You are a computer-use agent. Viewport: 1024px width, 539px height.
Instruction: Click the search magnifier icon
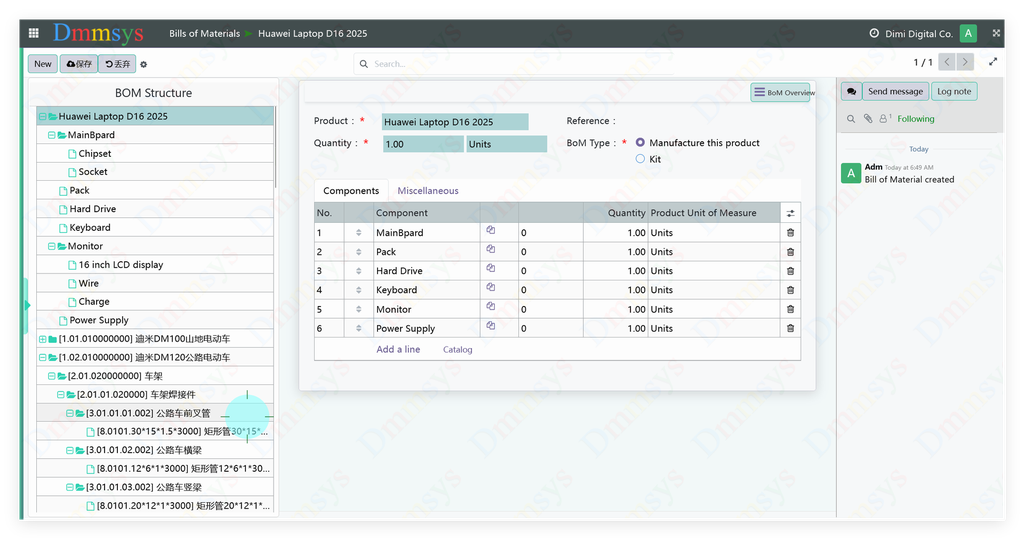364,64
